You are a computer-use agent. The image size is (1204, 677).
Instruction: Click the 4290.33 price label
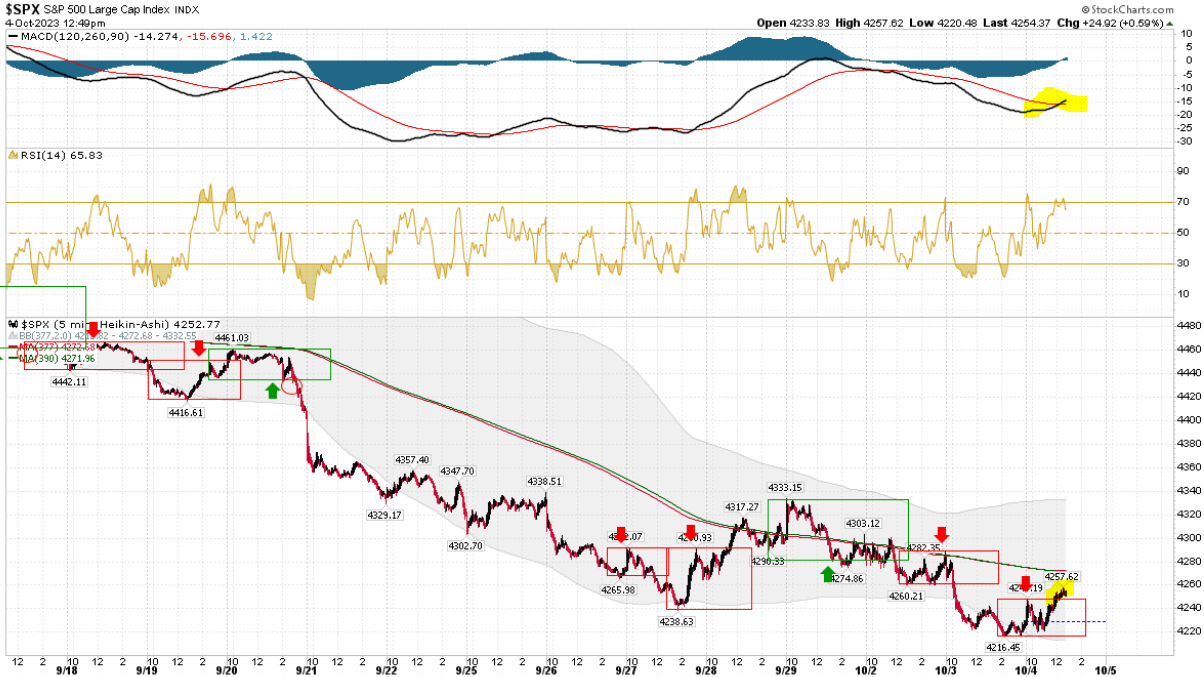coord(767,562)
